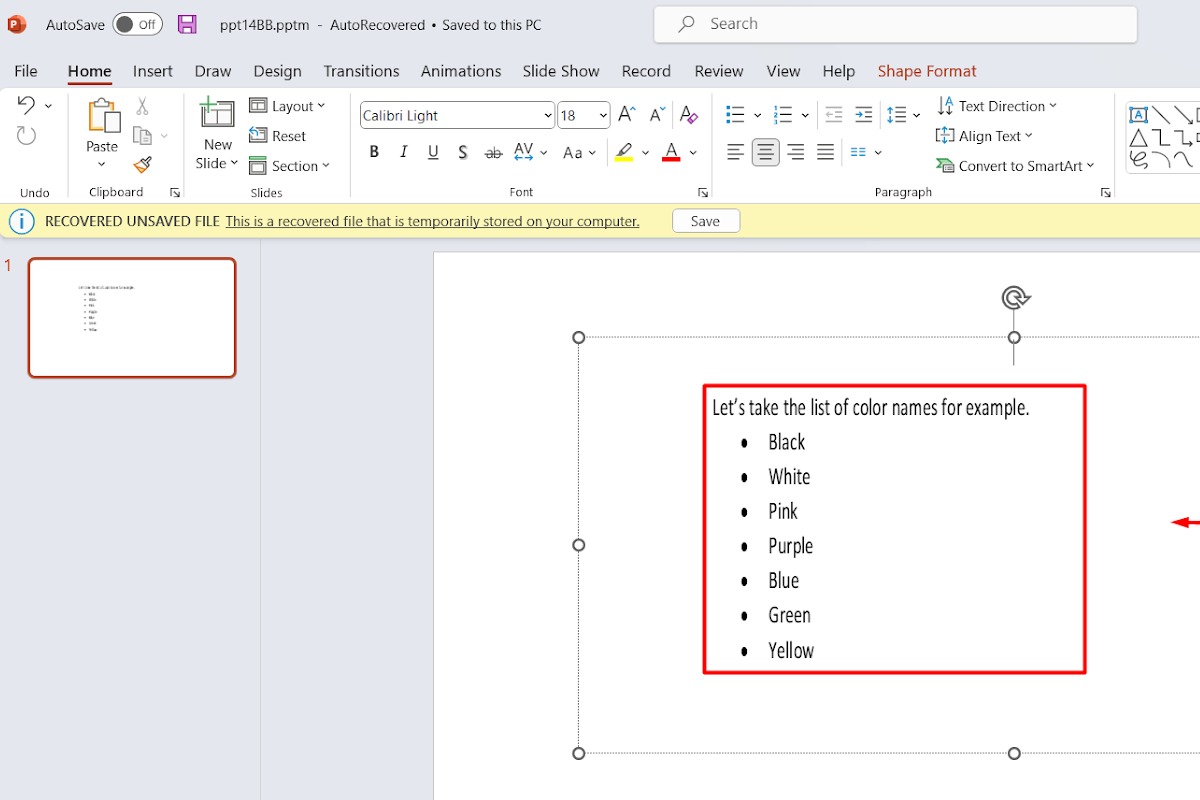Image resolution: width=1200 pixels, height=800 pixels.
Task: Open Clipboard group dialog launcher
Action: 175,192
